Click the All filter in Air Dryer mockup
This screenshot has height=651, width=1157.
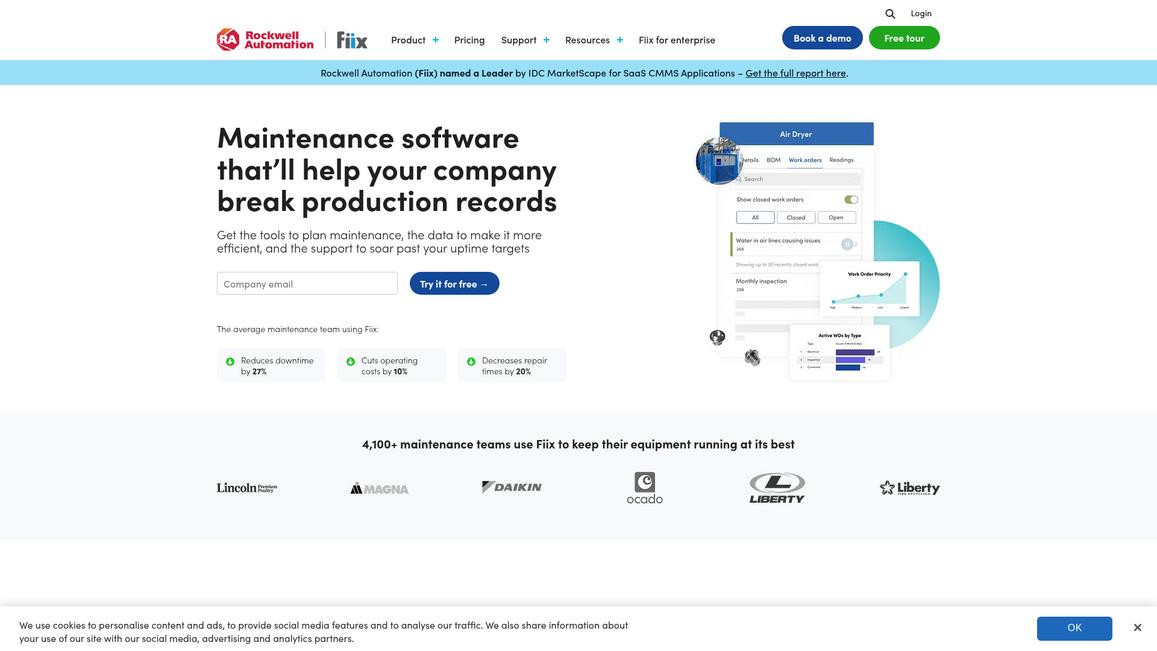point(755,218)
